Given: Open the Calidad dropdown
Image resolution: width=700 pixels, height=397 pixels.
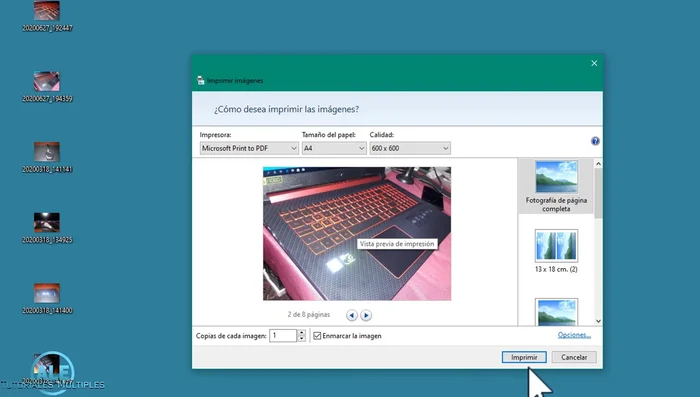Looking at the screenshot, I should pyautogui.click(x=410, y=148).
